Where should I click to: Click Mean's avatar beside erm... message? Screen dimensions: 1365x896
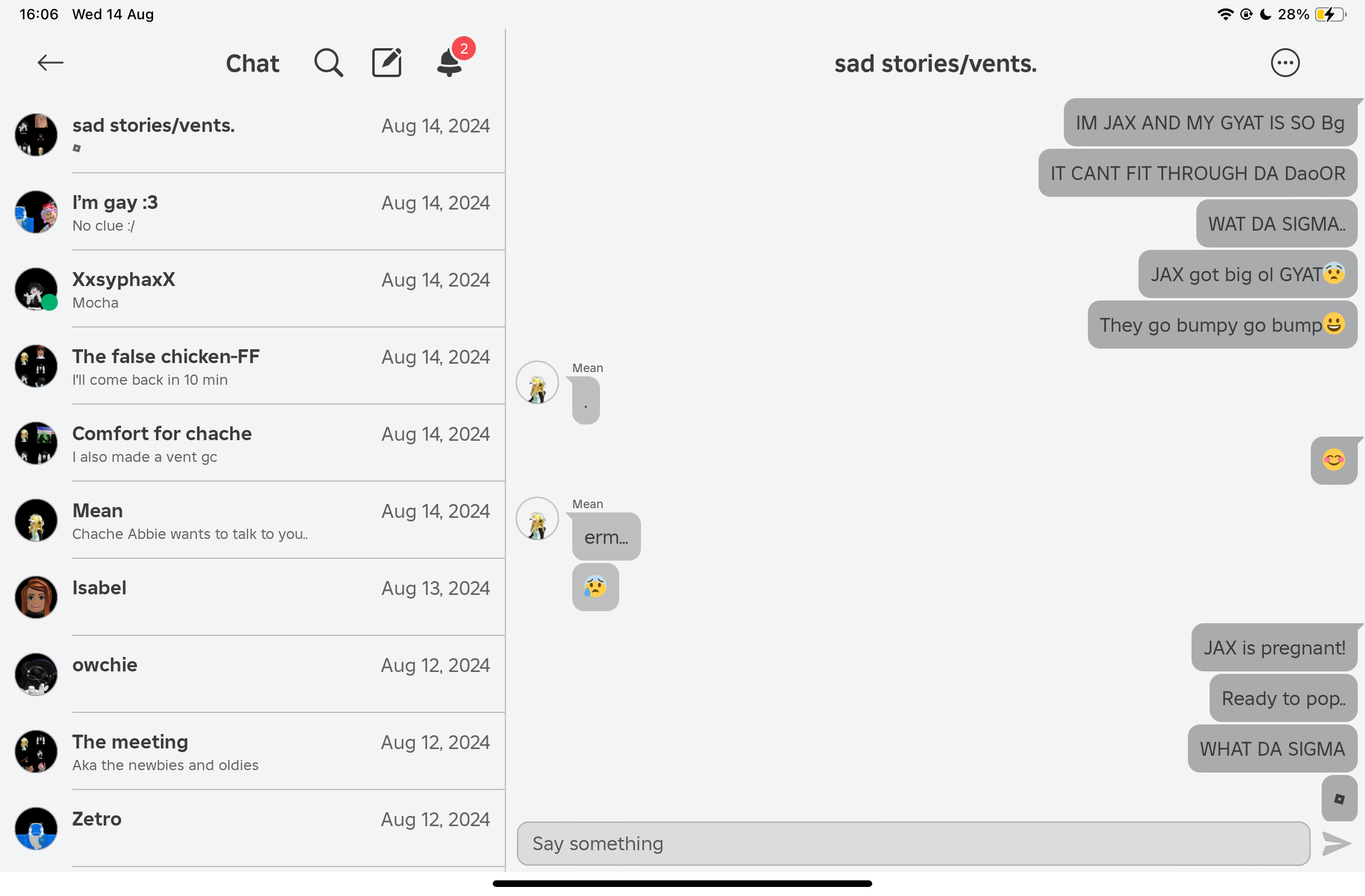(x=537, y=519)
